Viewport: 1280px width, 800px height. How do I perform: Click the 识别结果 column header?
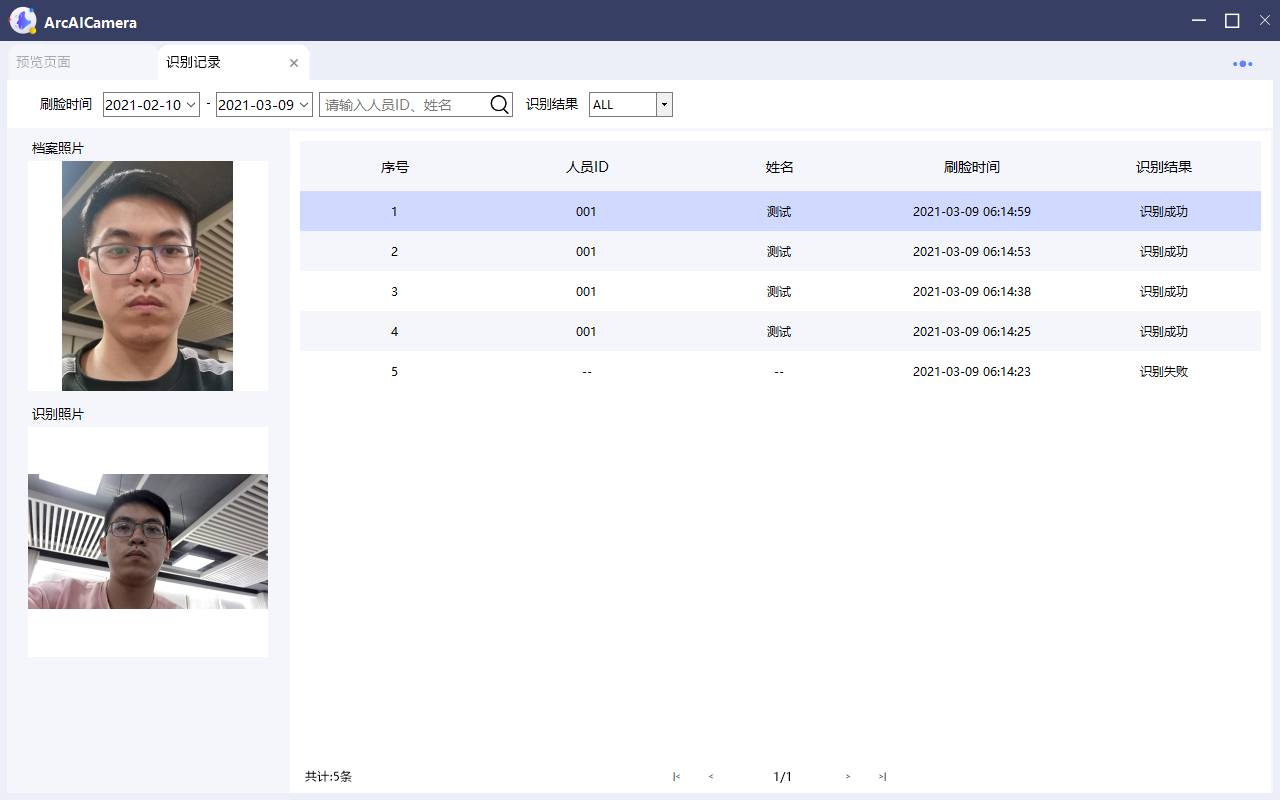pyautogui.click(x=1163, y=167)
